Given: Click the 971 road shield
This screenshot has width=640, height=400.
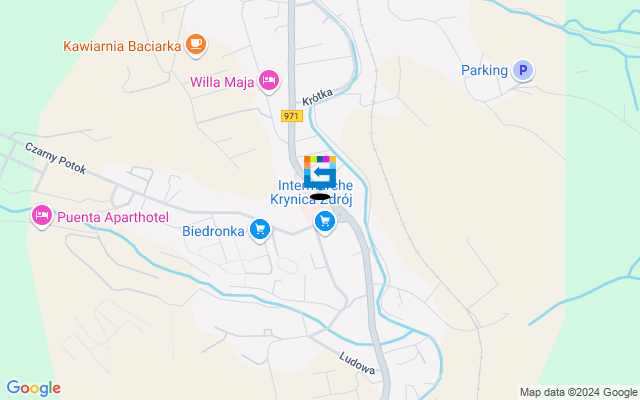Looking at the screenshot, I should 291,116.
